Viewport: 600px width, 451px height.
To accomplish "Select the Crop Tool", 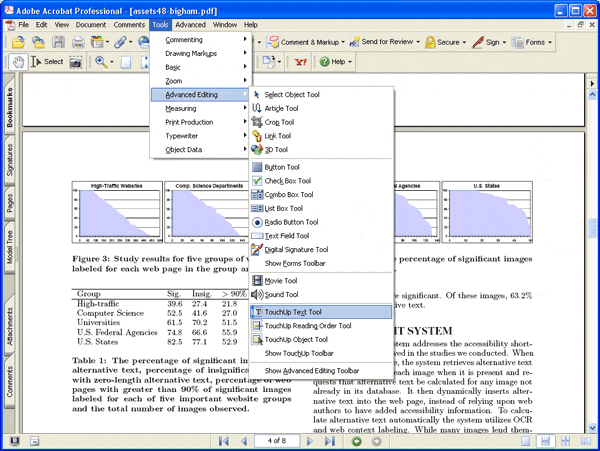I will pyautogui.click(x=321, y=122).
